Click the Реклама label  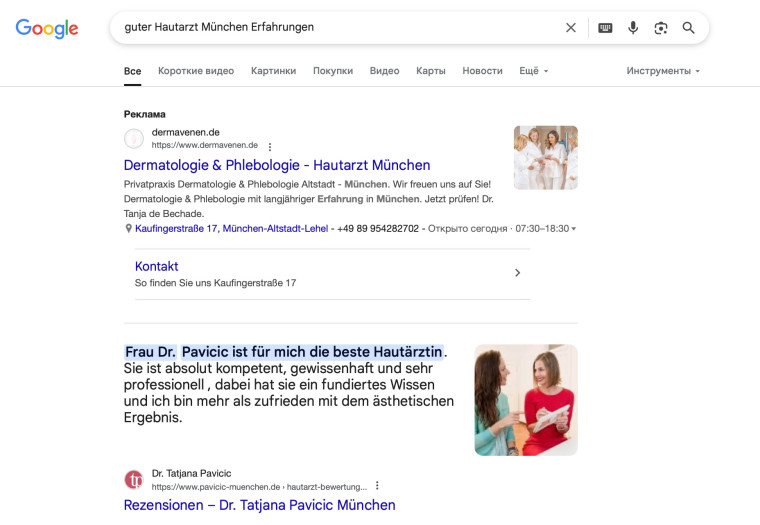(144, 114)
